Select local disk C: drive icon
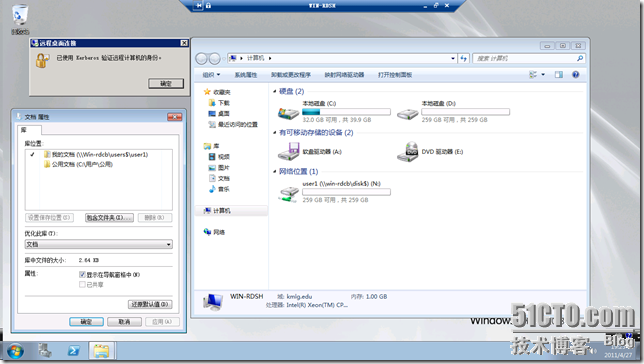Image resolution: width=644 pixels, height=364 pixels. pyautogui.click(x=288, y=112)
